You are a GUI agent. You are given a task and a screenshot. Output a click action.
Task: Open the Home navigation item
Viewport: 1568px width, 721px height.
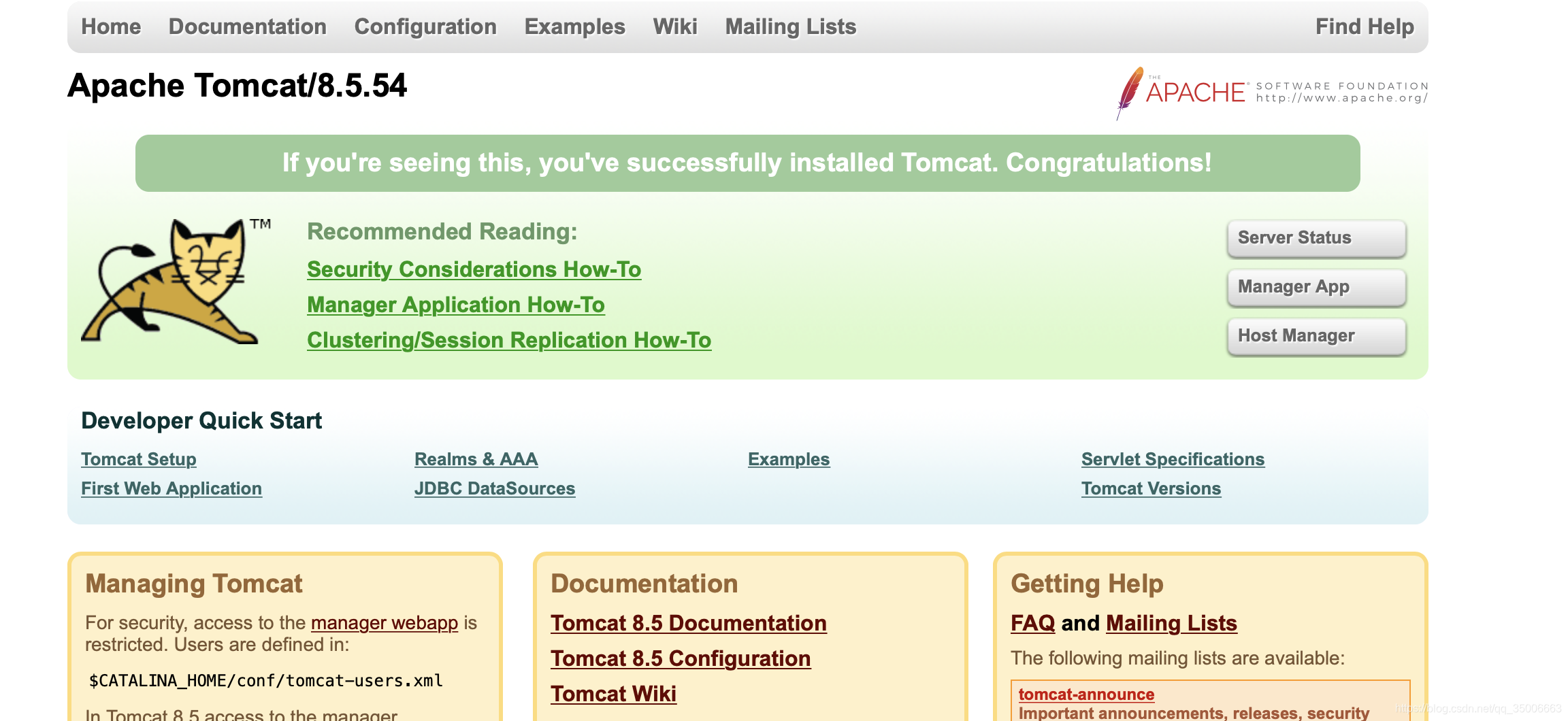click(x=111, y=27)
